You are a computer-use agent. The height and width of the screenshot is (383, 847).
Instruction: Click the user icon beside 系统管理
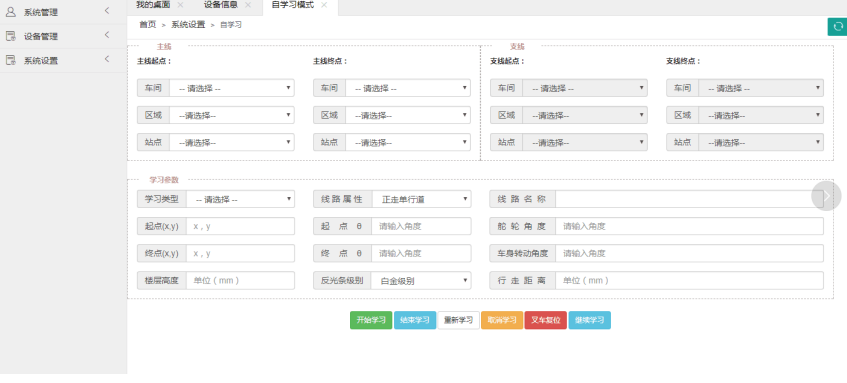[10, 12]
